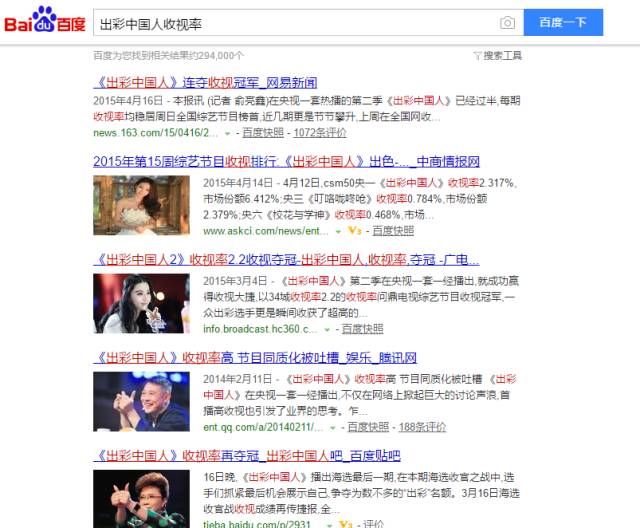Open 百度快照 for the hc360 result
Screen dimensions: 640x528
point(362,329)
